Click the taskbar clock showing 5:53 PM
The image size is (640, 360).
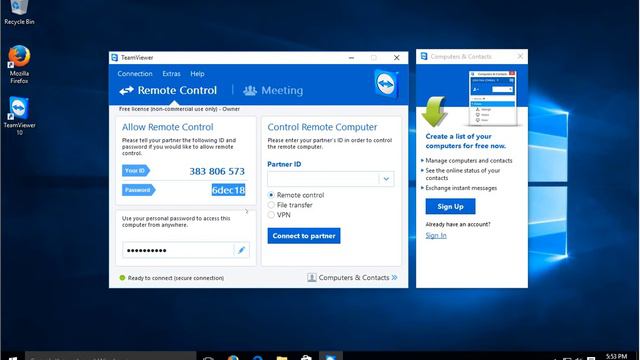point(616,356)
